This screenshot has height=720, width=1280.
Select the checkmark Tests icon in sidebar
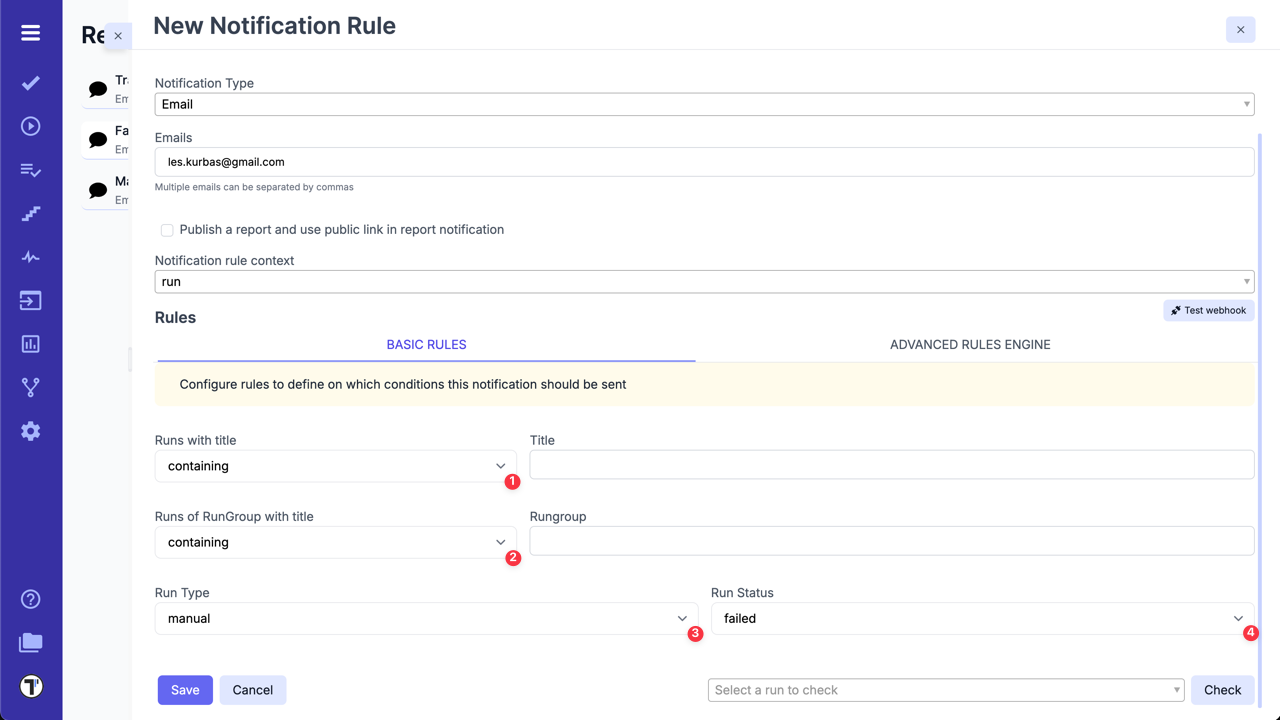pos(30,83)
